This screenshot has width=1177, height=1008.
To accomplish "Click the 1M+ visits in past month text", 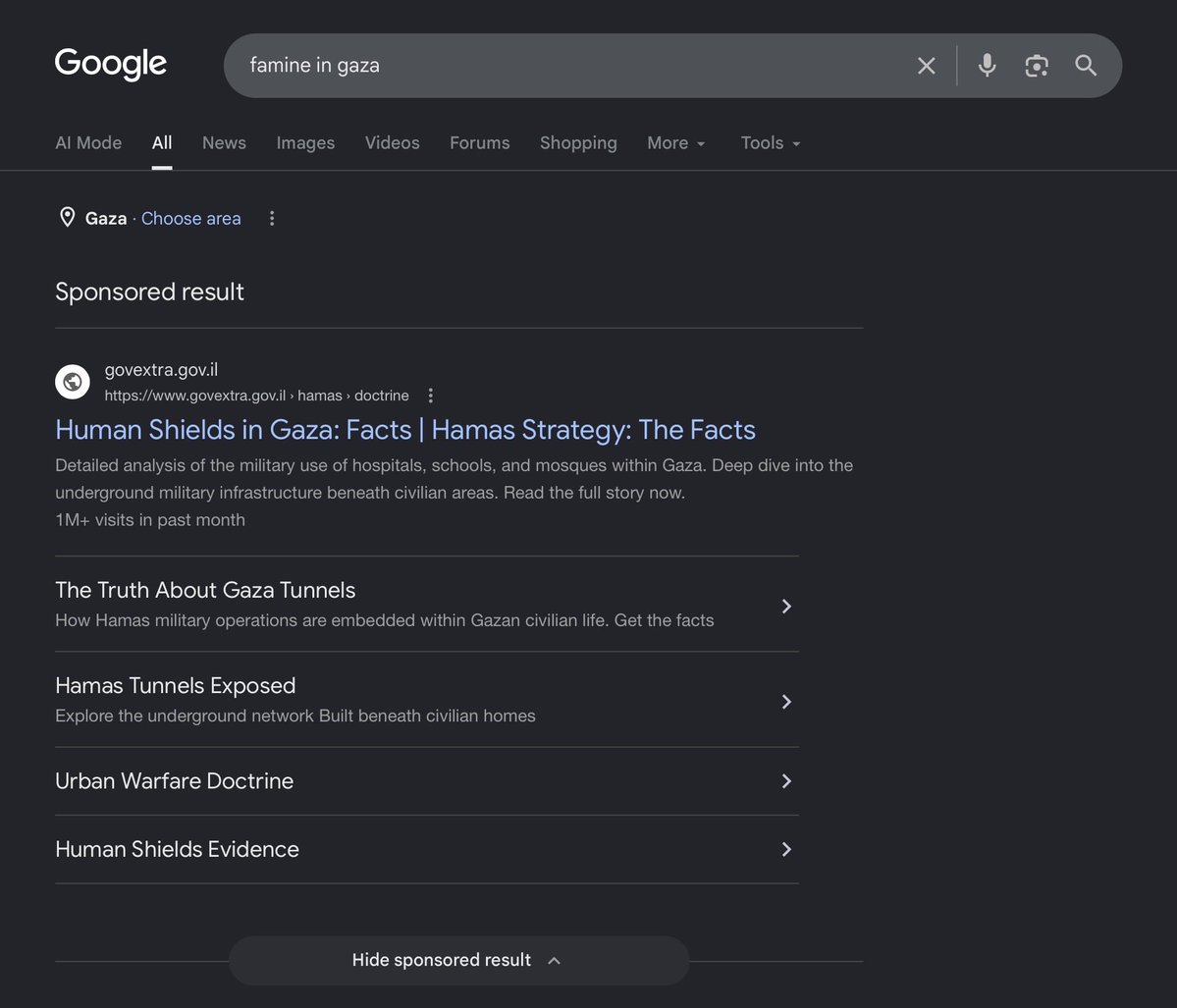I will pyautogui.click(x=150, y=519).
